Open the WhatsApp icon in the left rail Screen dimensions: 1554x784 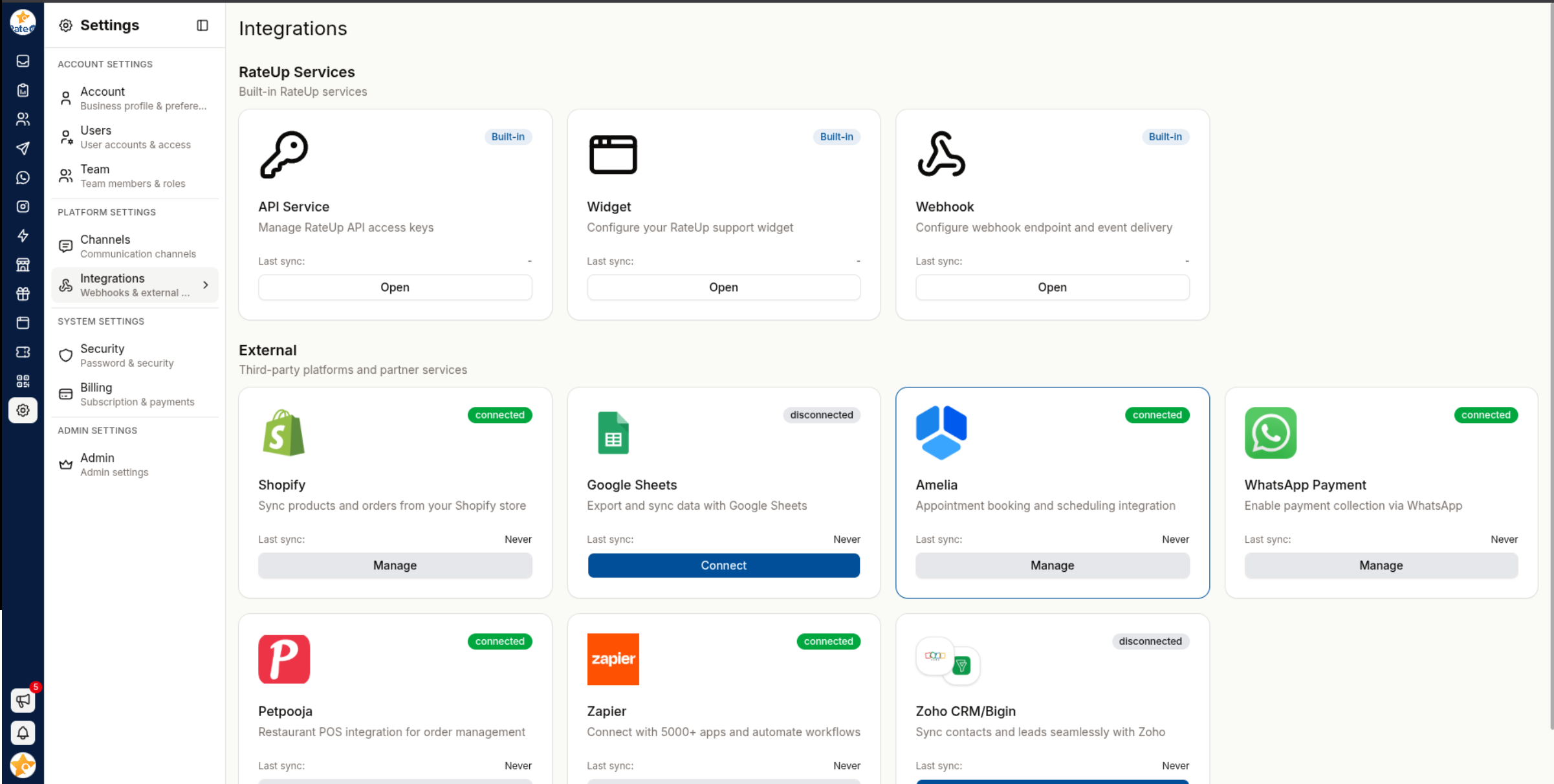coord(23,177)
